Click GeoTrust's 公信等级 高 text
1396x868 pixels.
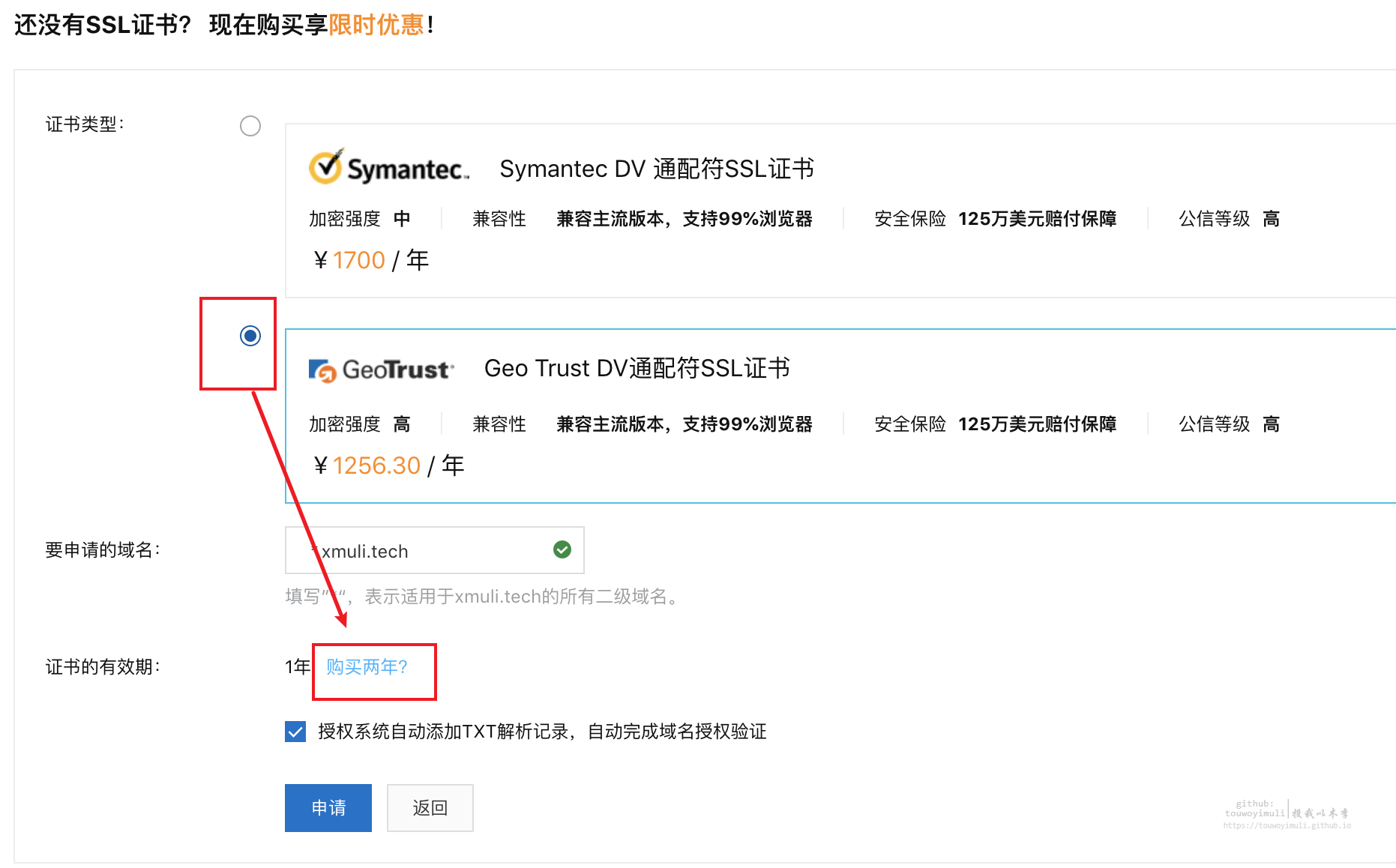tap(1230, 424)
